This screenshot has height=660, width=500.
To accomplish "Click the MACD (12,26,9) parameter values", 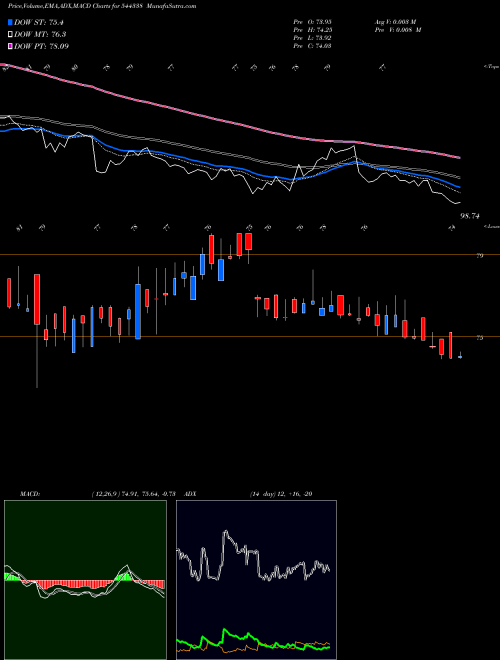I will 136,494.
